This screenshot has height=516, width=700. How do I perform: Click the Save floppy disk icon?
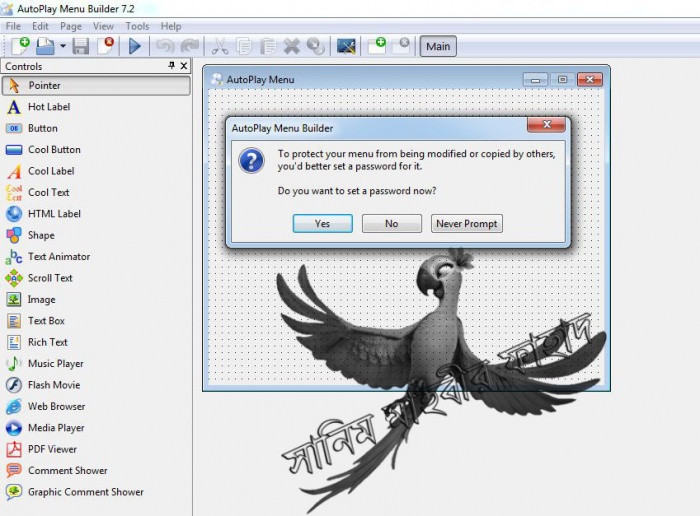click(81, 46)
